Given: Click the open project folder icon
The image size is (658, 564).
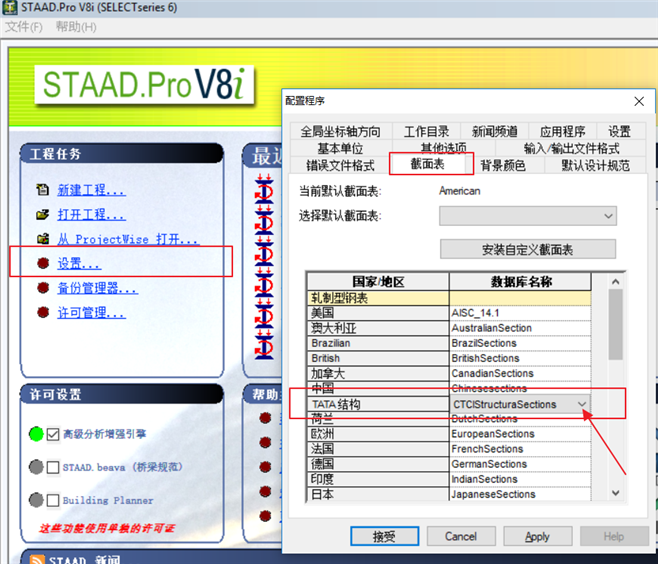Looking at the screenshot, I should point(42,214).
